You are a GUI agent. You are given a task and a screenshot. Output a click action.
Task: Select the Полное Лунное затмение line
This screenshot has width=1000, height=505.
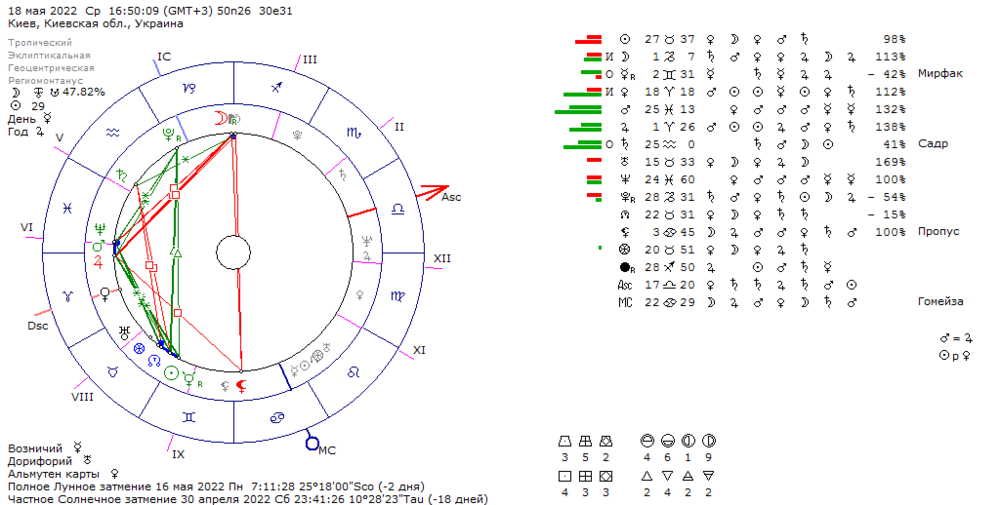216,487
